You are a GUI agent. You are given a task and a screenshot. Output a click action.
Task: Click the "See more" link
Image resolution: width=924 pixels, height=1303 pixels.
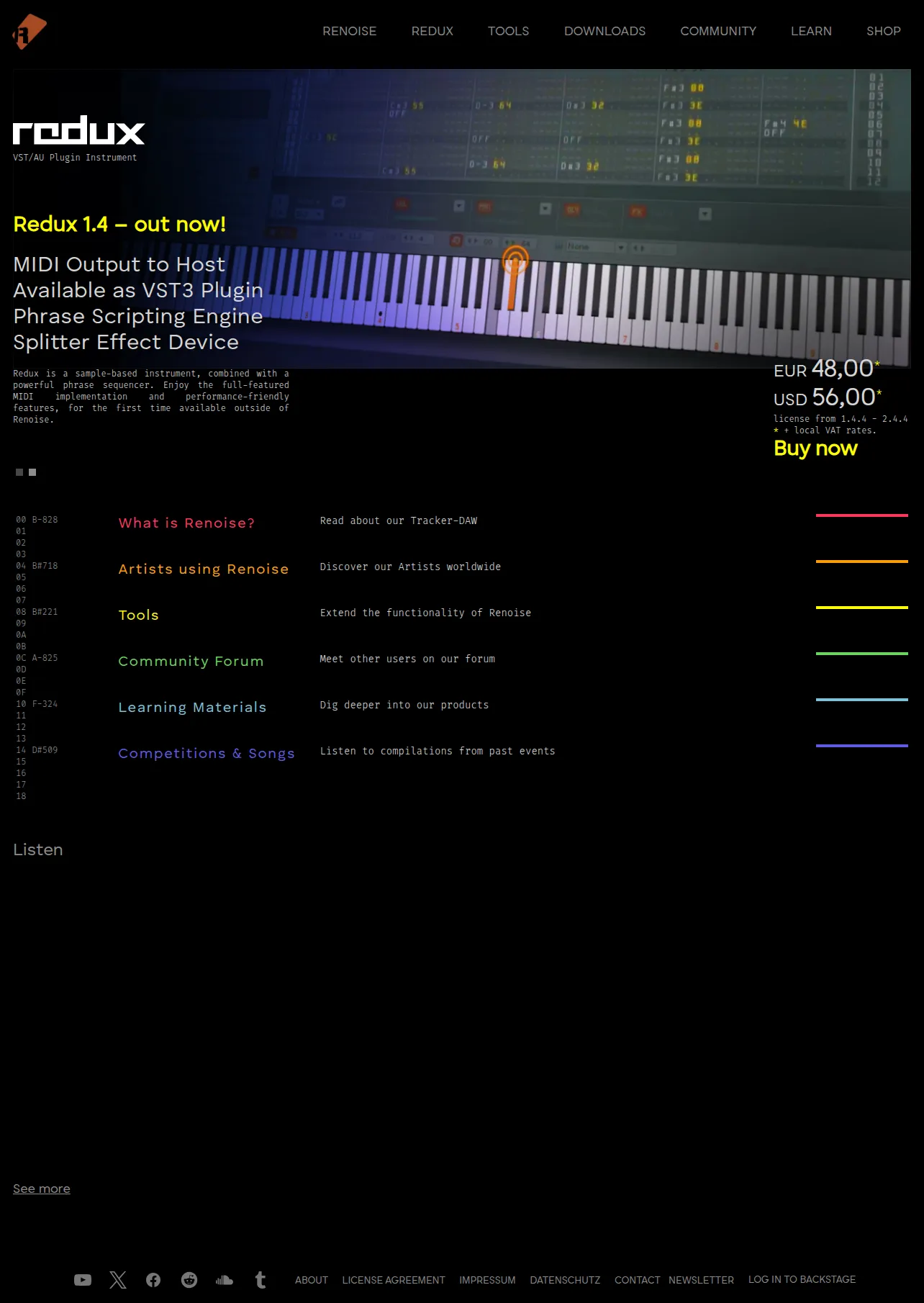(42, 1189)
